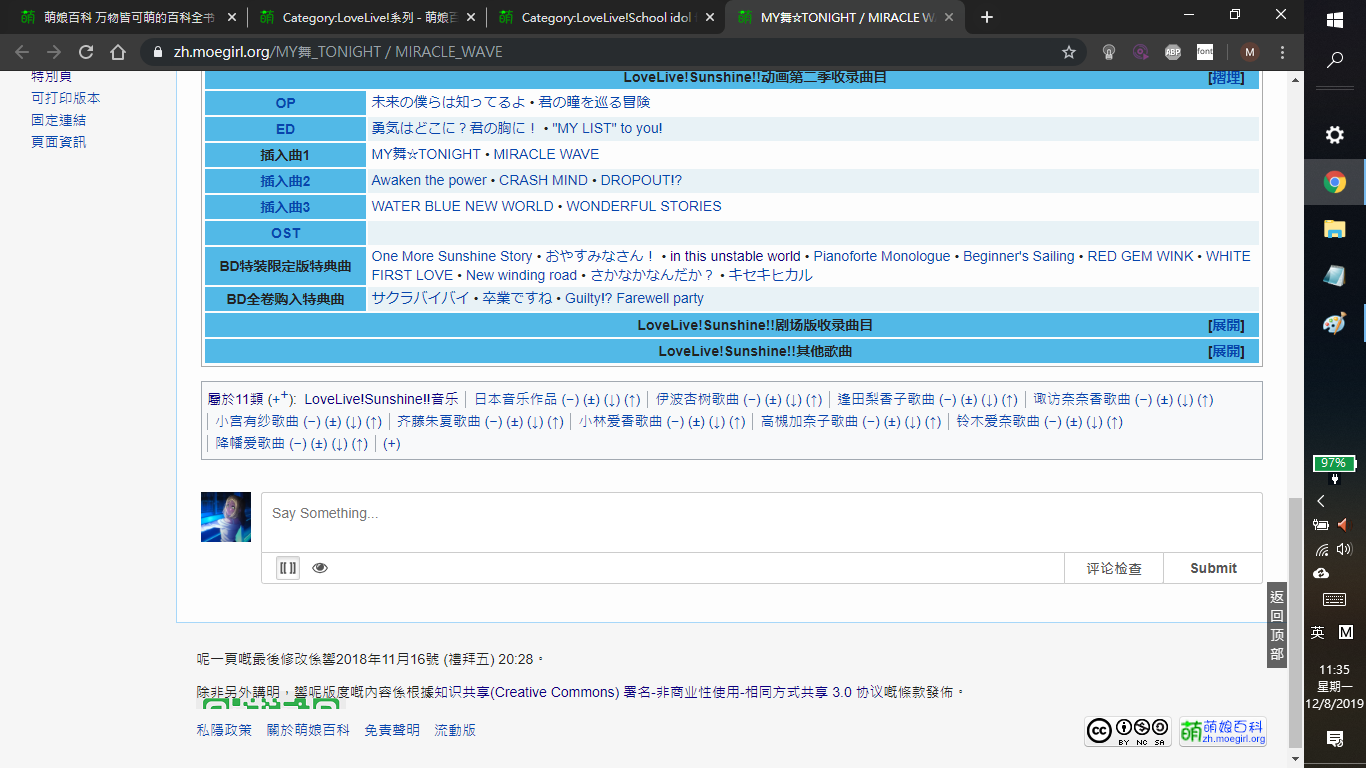Collapse the 动画第二季收录曲目 section
Viewport: 1366px width, 768px height.
pyautogui.click(x=1226, y=77)
